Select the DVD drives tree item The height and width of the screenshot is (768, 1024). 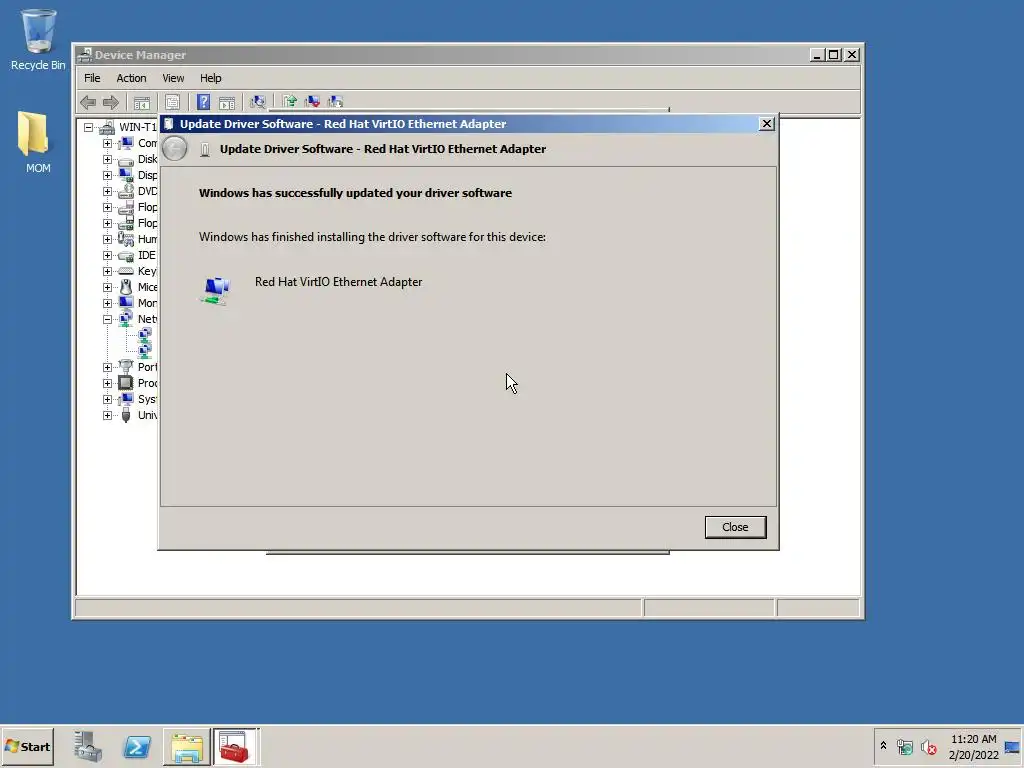147,191
